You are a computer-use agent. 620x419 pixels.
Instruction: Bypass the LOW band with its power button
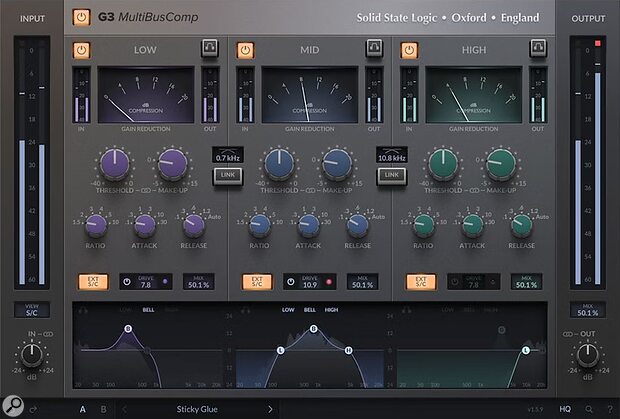(x=81, y=50)
